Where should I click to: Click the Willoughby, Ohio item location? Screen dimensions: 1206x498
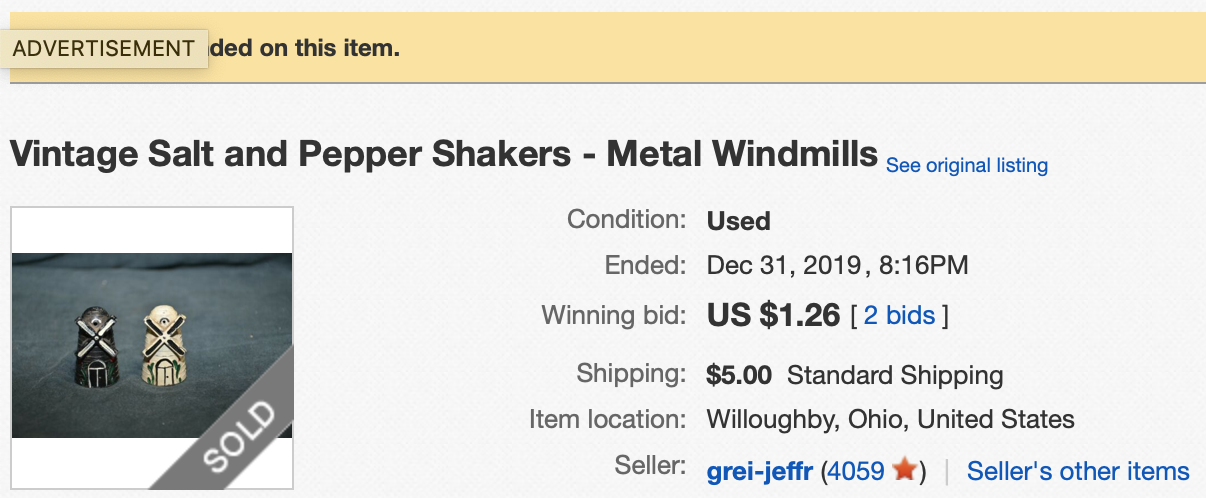[x=891, y=419]
